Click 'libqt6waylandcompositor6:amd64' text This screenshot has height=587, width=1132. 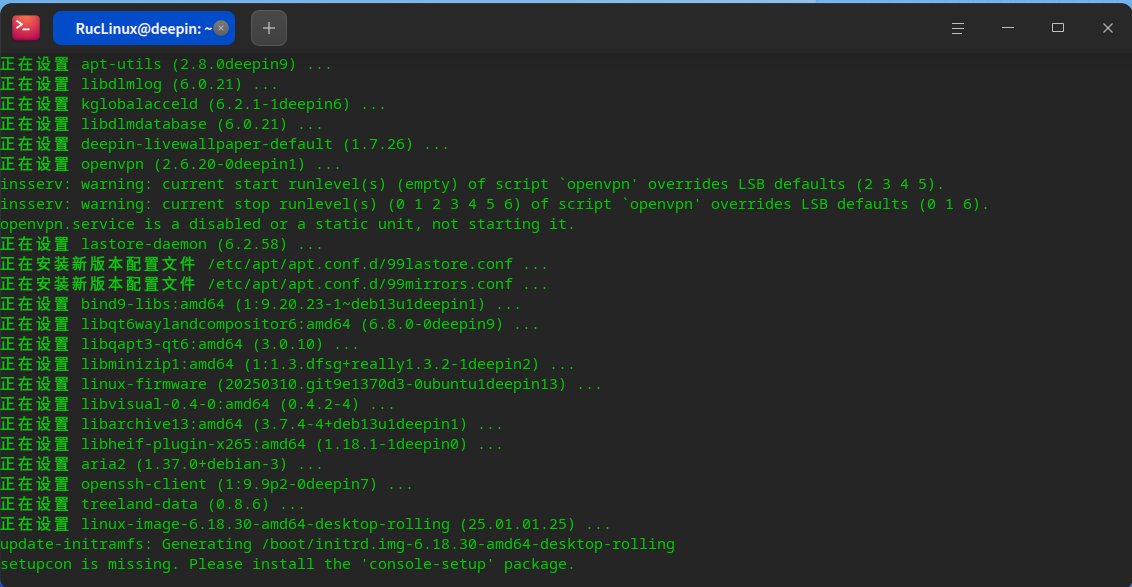tap(216, 324)
